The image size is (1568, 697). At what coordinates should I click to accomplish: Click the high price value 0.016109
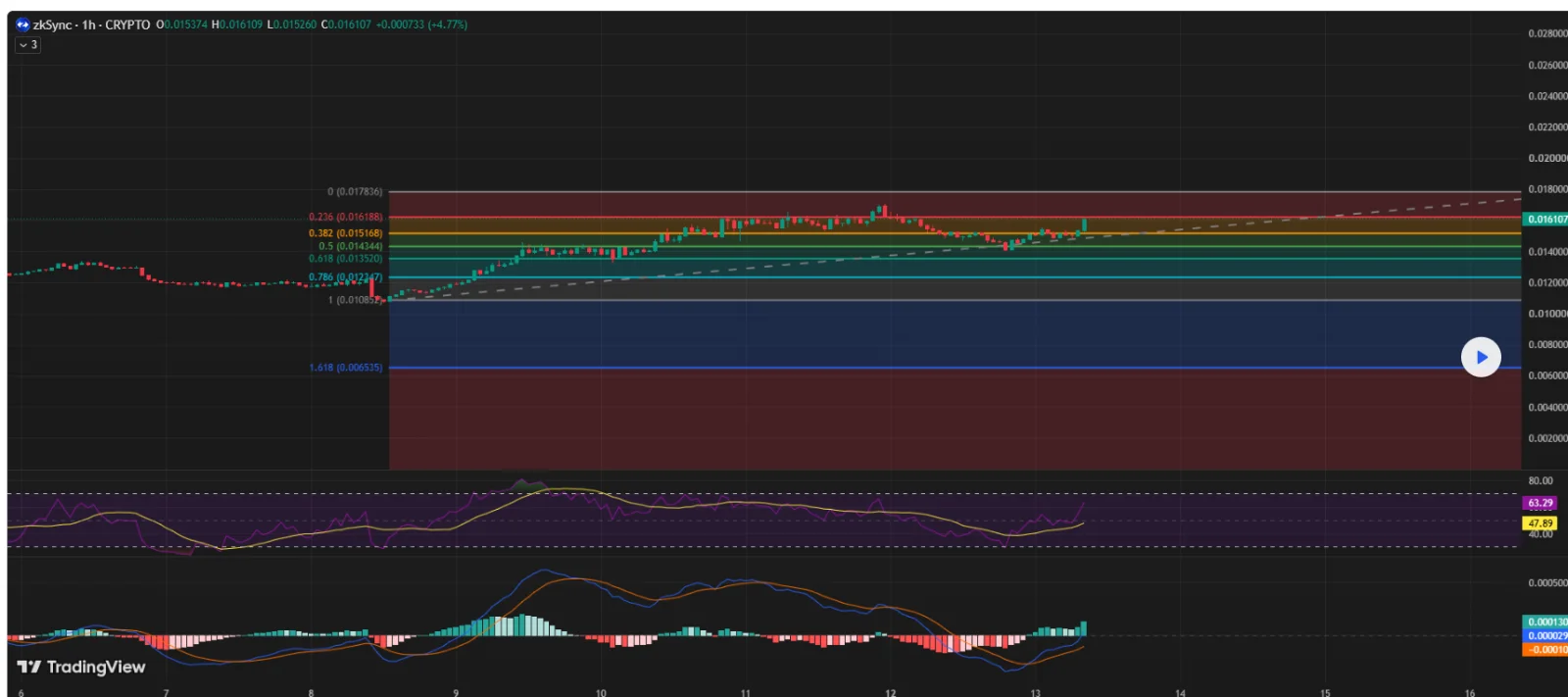tap(240, 25)
